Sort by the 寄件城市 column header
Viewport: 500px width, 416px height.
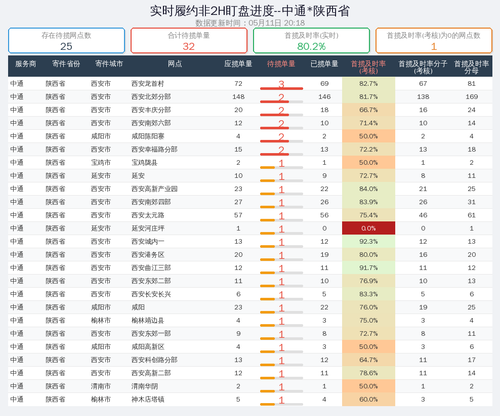pos(109,64)
